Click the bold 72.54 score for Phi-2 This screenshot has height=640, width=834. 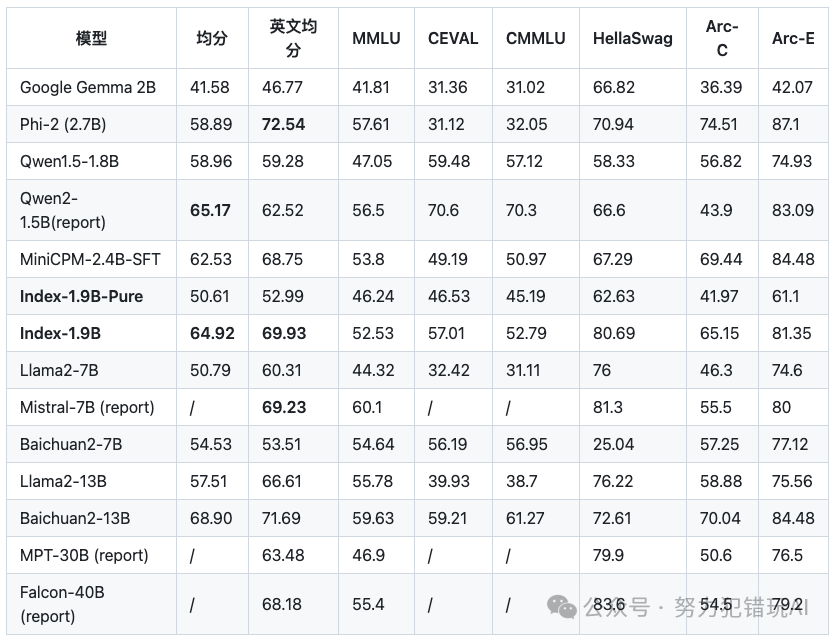pos(284,124)
